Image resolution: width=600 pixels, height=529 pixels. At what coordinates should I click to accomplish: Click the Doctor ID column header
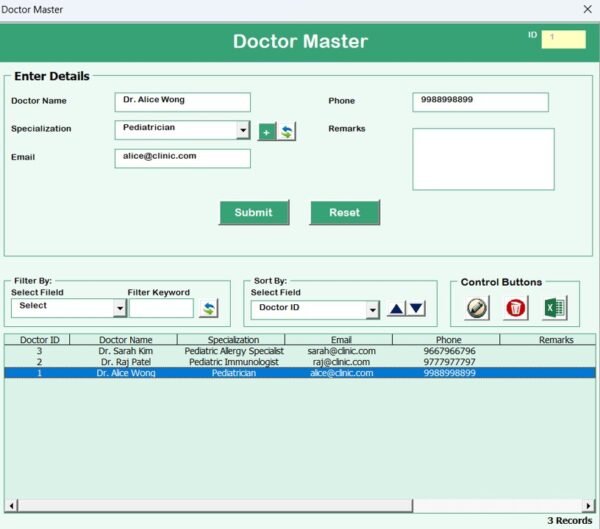37,340
